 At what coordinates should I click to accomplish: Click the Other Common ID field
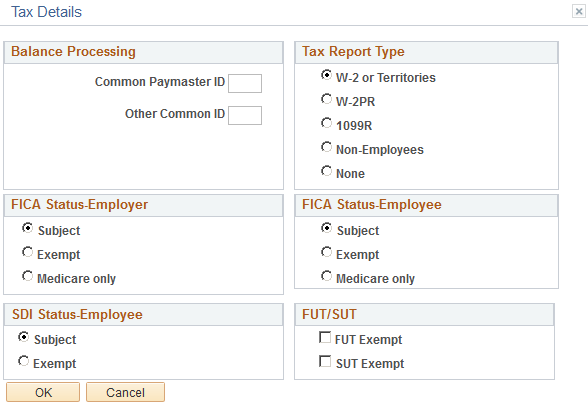[245, 116]
